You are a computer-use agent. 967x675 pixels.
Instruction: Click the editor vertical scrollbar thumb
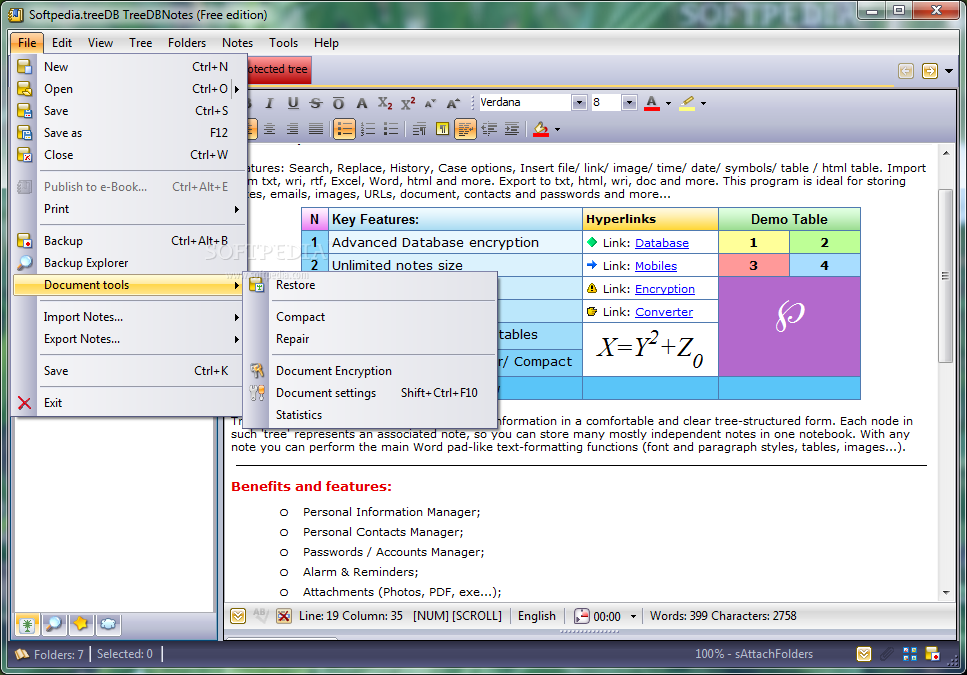click(x=945, y=276)
